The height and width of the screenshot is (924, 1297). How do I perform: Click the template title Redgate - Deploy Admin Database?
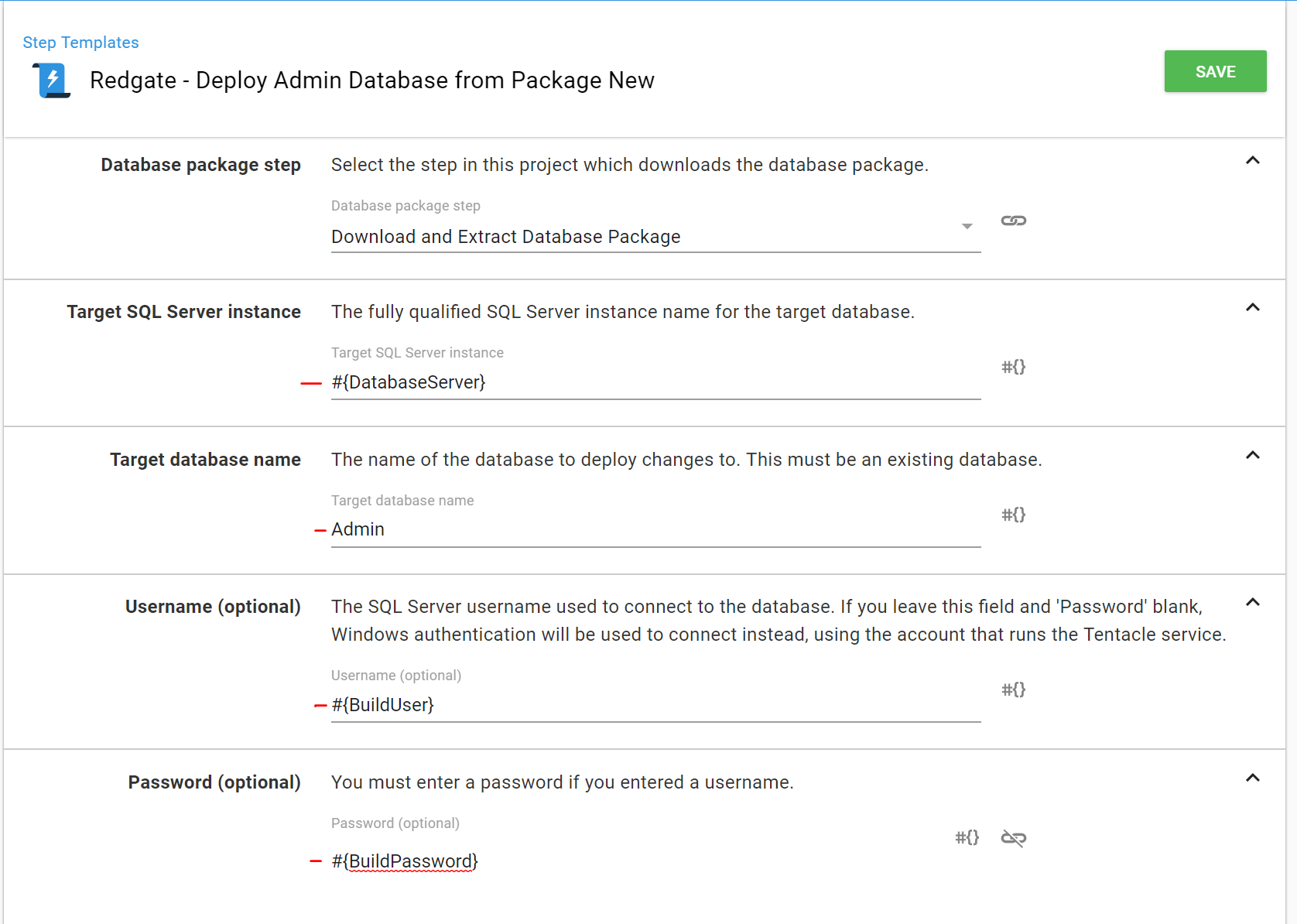pyautogui.click(x=372, y=80)
